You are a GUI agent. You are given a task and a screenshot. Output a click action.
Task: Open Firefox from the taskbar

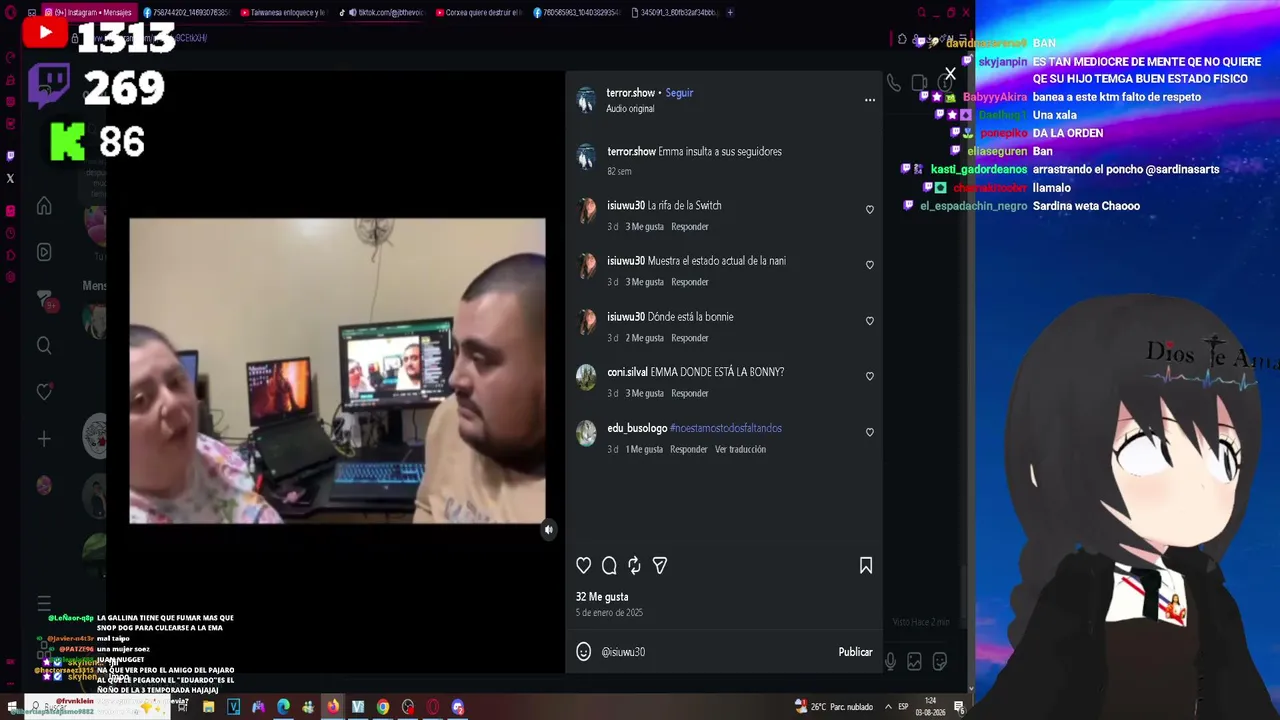(333, 707)
